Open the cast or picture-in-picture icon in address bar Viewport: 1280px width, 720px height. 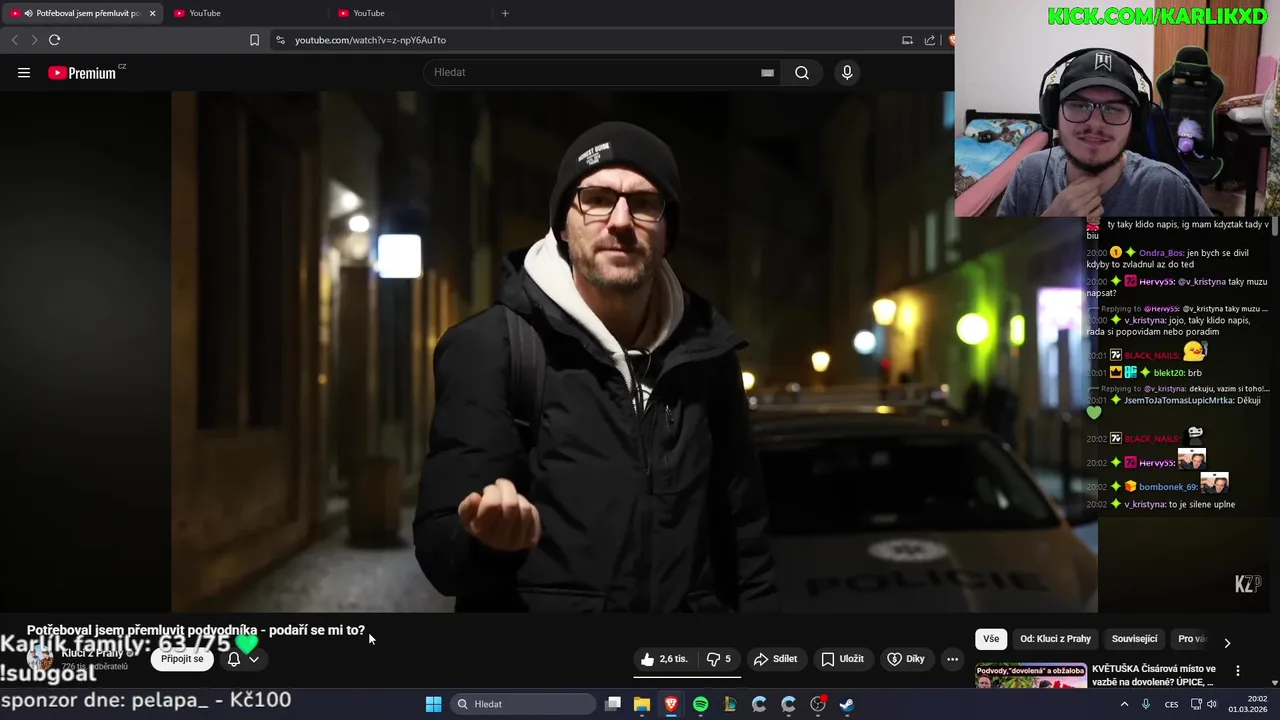pyautogui.click(x=907, y=40)
